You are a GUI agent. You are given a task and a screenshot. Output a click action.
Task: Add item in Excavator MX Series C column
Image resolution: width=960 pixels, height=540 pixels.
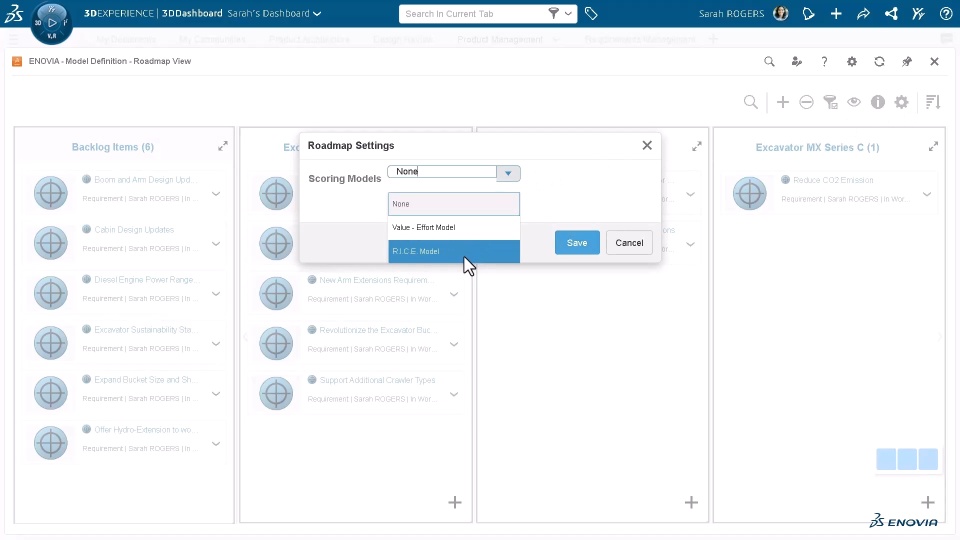[x=928, y=503]
